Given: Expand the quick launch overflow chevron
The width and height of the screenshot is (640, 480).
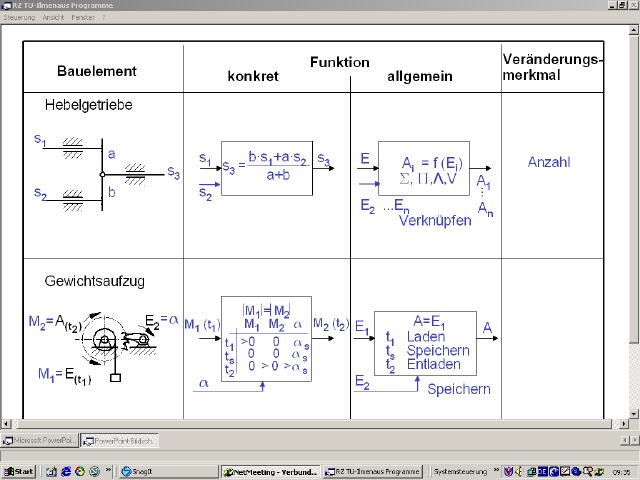Looking at the screenshot, I should (x=108, y=471).
